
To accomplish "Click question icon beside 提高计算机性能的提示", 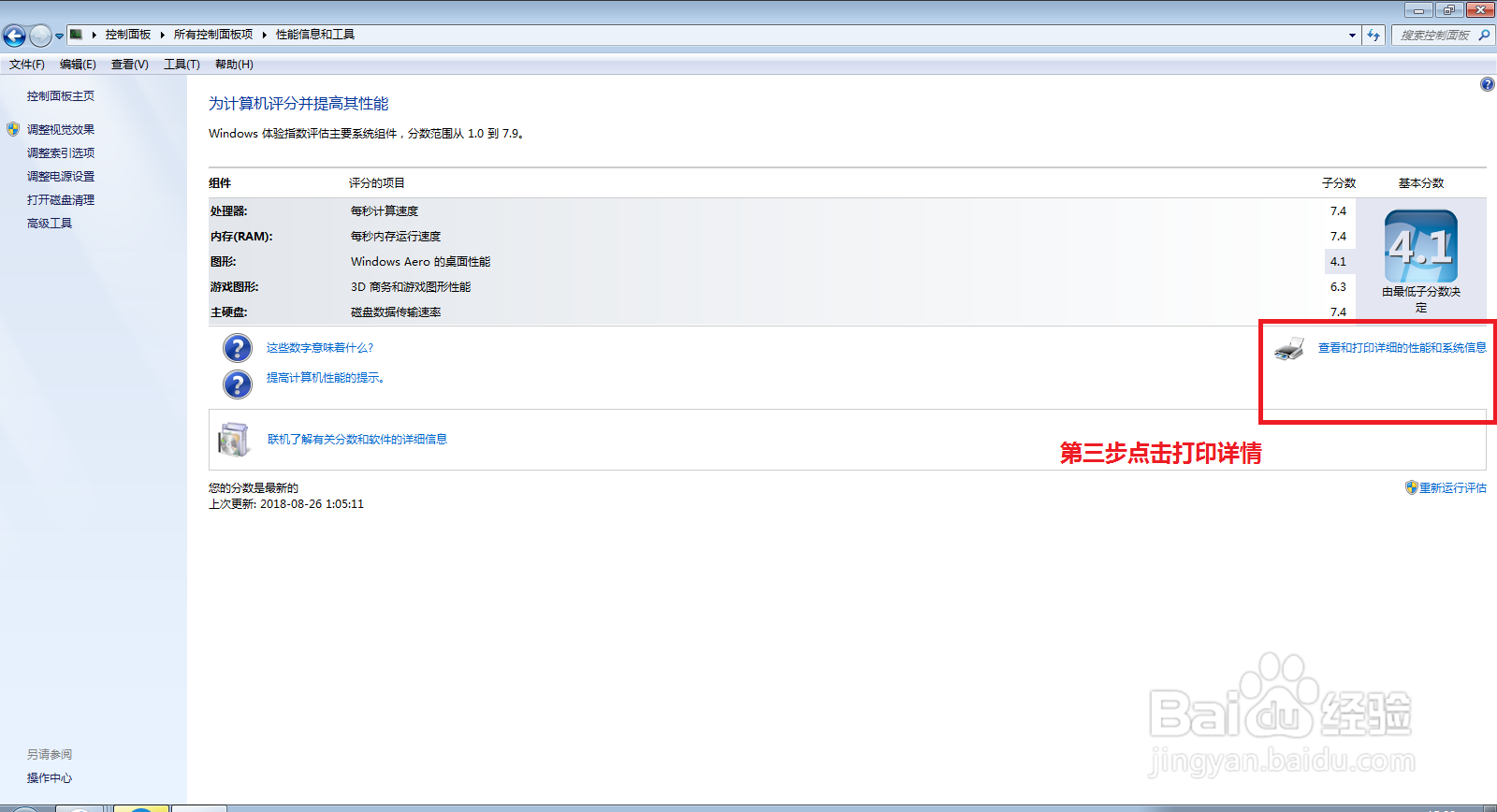I will (x=238, y=384).
